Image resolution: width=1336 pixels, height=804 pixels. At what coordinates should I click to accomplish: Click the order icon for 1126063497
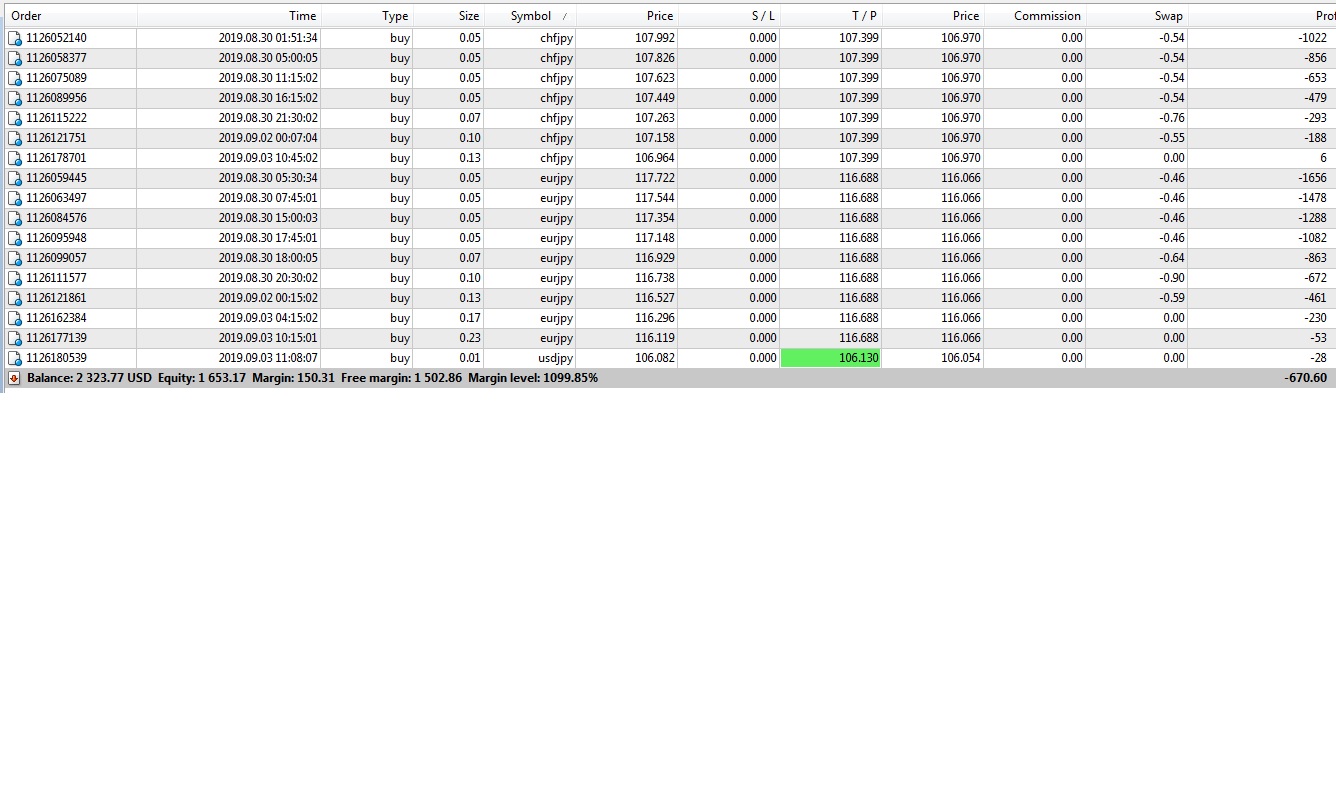click(x=15, y=198)
